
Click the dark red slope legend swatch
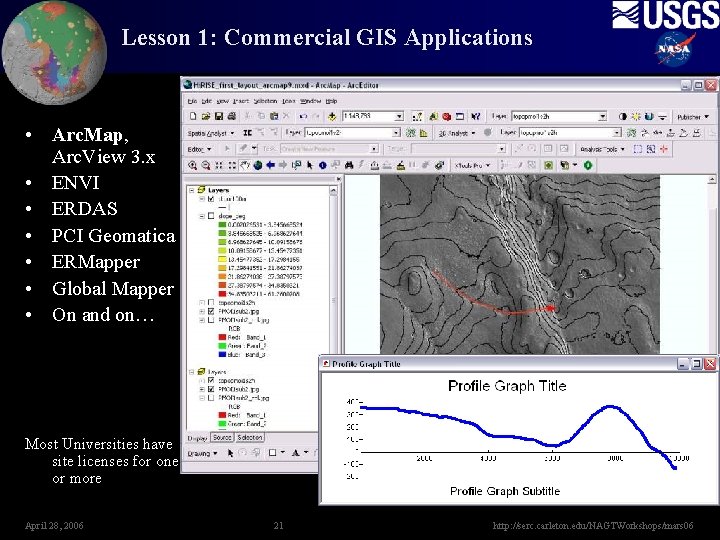pyautogui.click(x=222, y=294)
